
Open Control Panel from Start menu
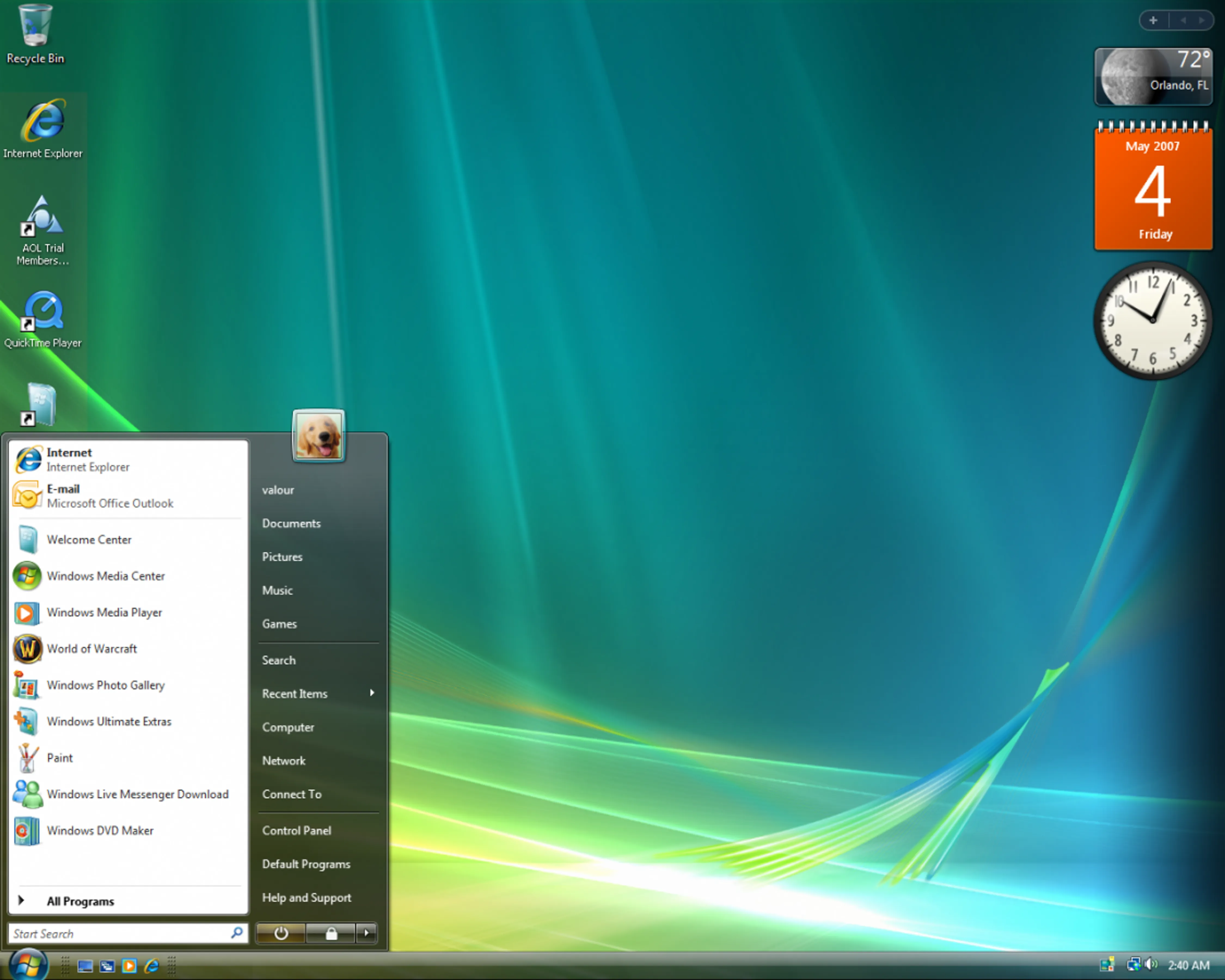pyautogui.click(x=297, y=831)
